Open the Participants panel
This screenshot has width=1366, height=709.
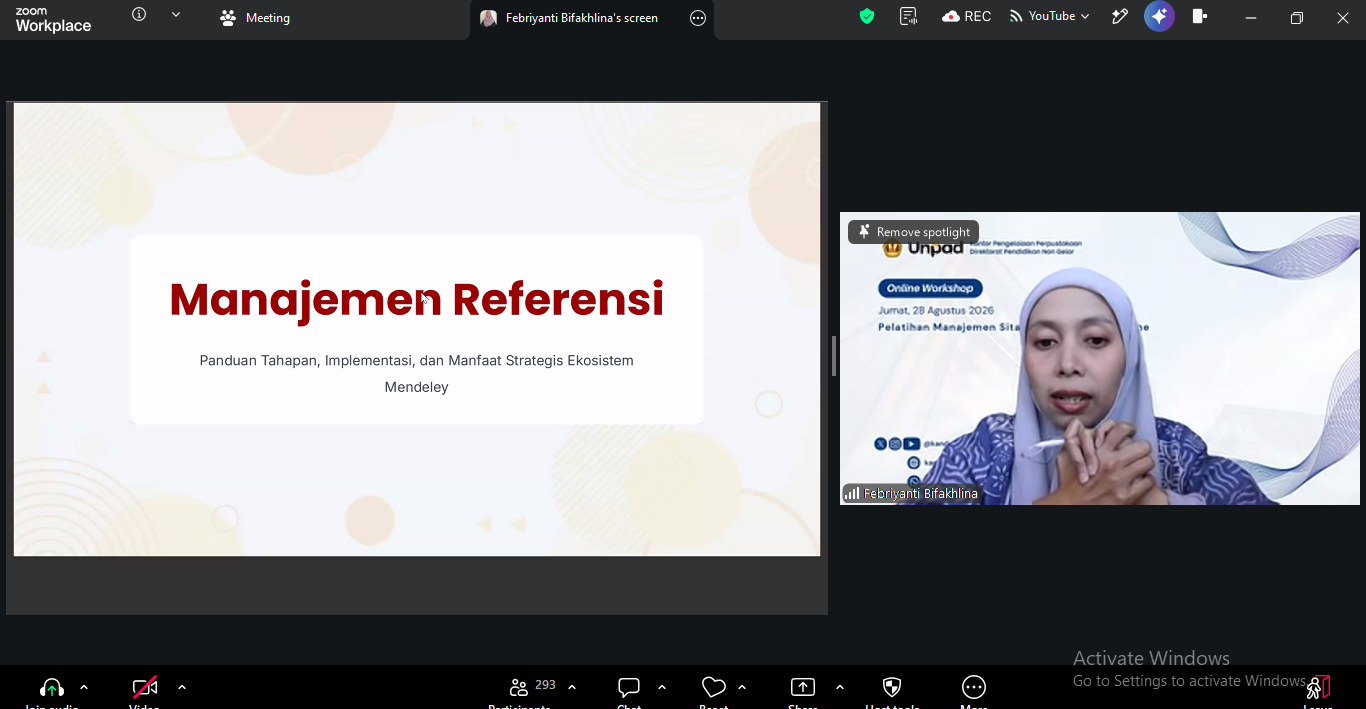(x=520, y=690)
